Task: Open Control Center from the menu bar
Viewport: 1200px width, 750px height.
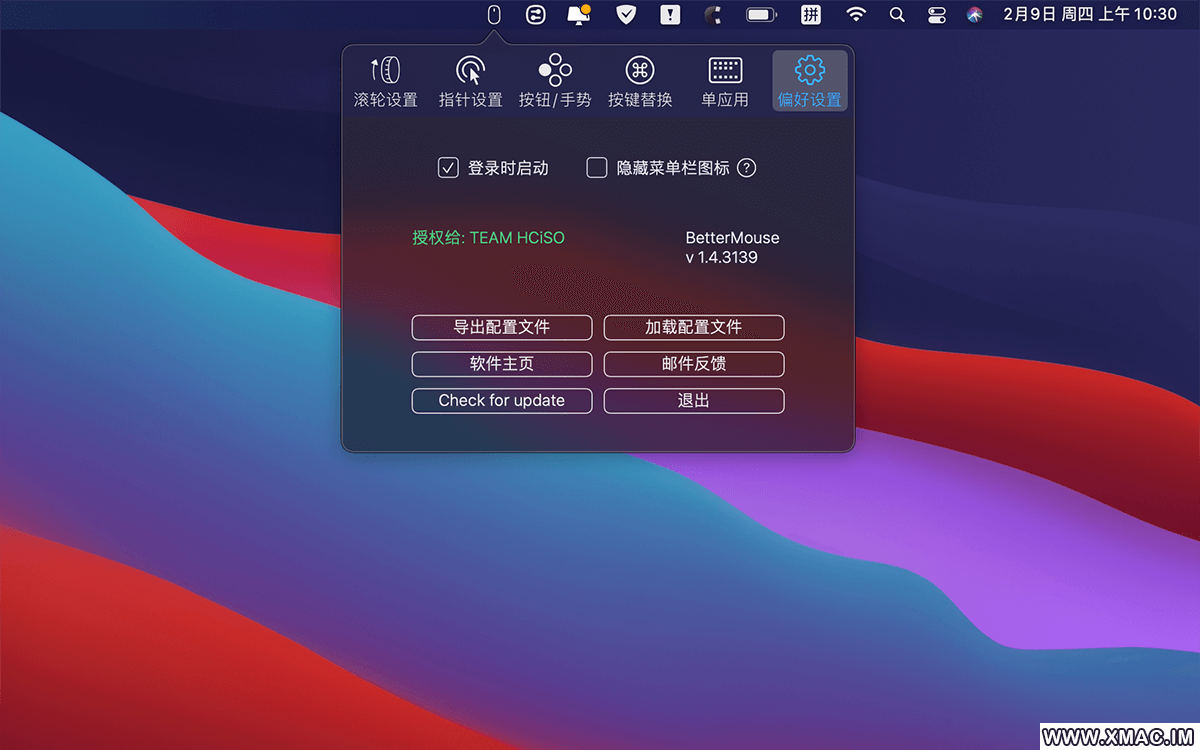Action: point(937,14)
